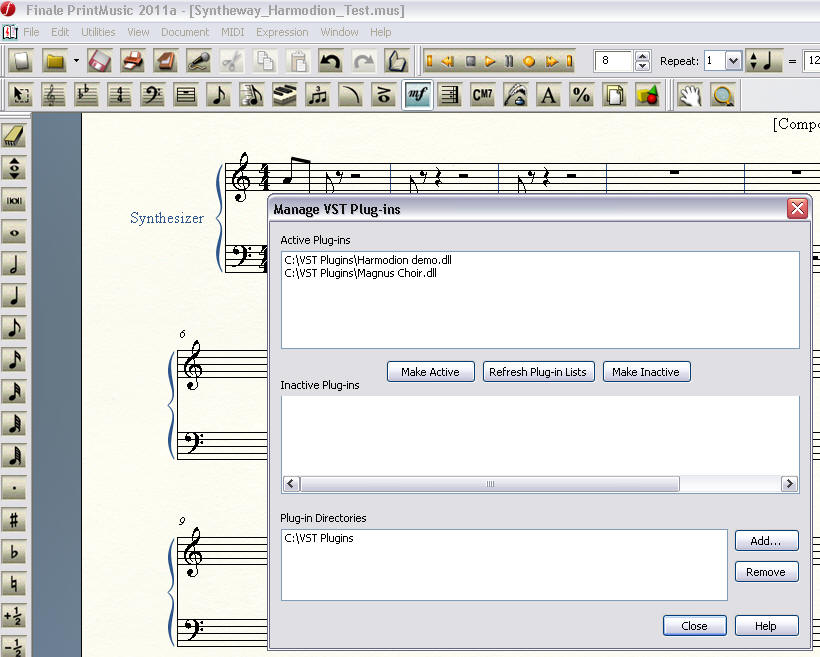Select the Zoom magnifier tool
The width and height of the screenshot is (820, 657).
point(723,95)
